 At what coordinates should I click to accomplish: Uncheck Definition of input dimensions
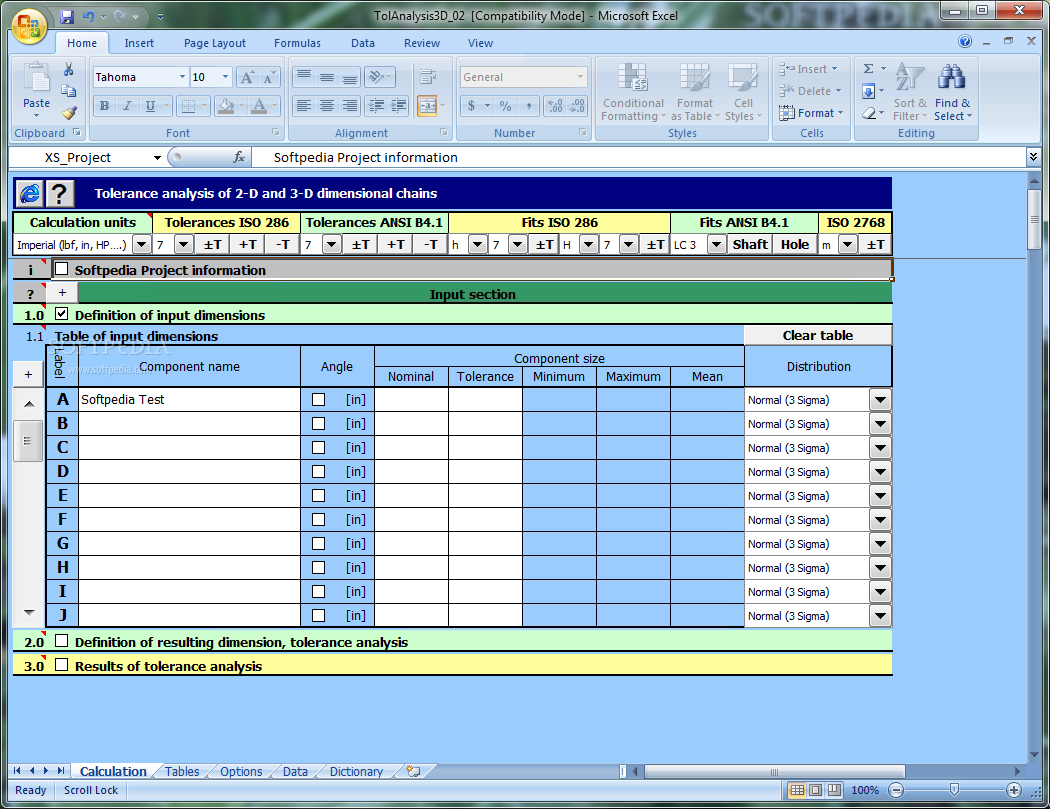[62, 313]
